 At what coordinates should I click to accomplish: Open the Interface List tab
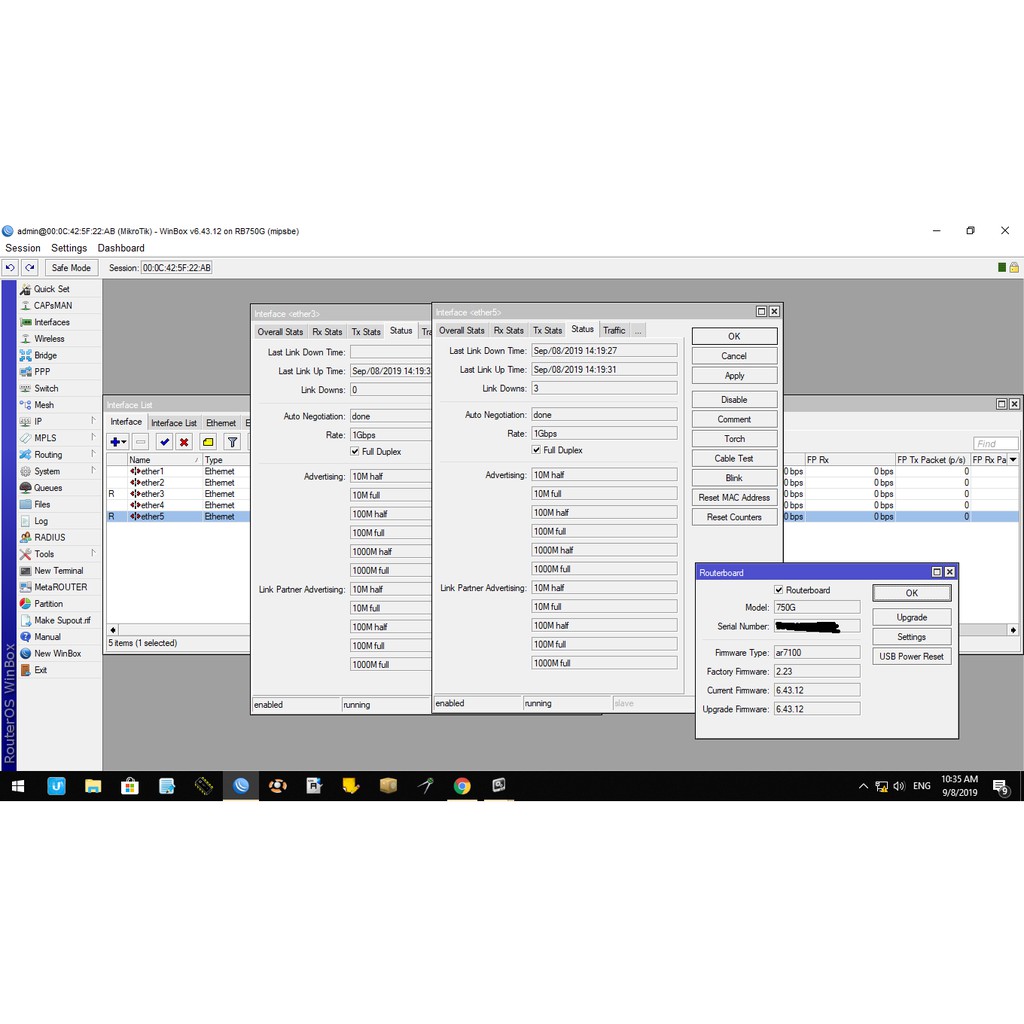point(174,423)
